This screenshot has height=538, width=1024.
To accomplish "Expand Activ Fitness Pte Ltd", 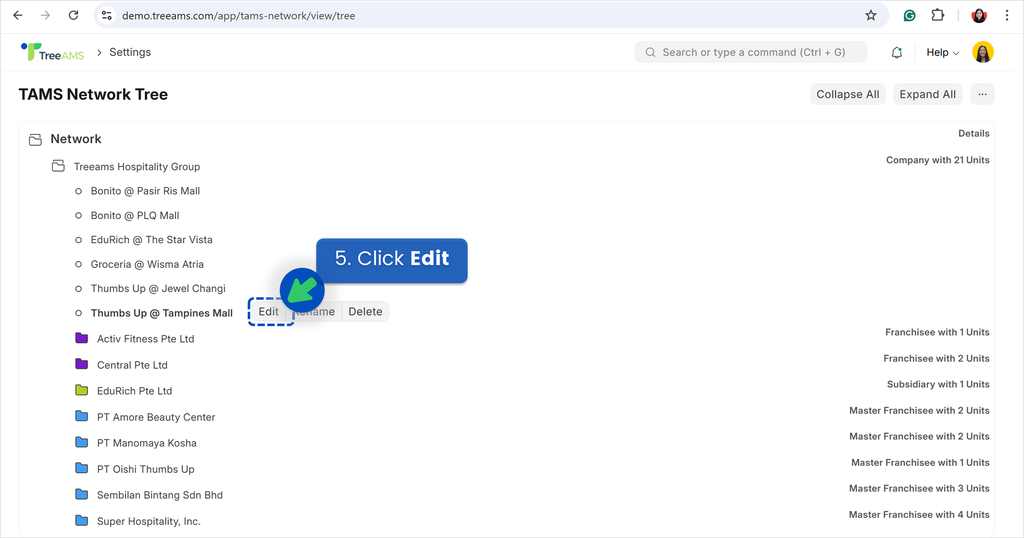I will click(146, 339).
